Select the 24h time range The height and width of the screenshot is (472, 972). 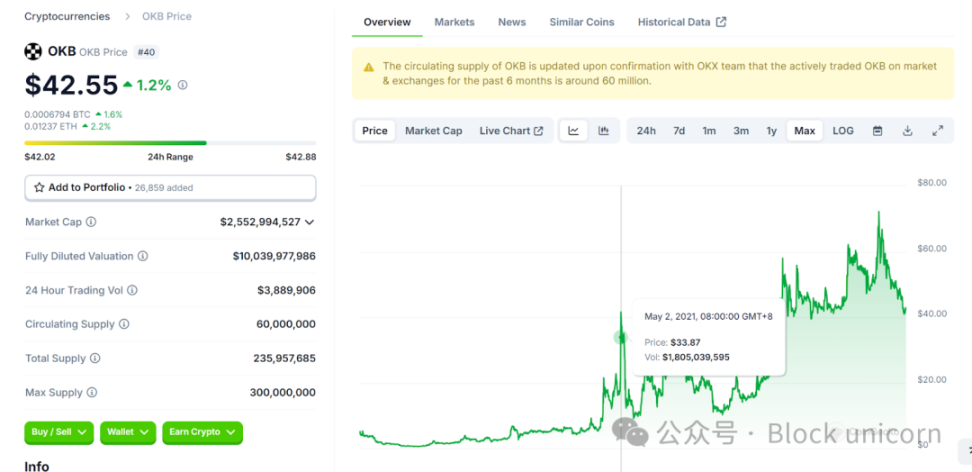[646, 131]
